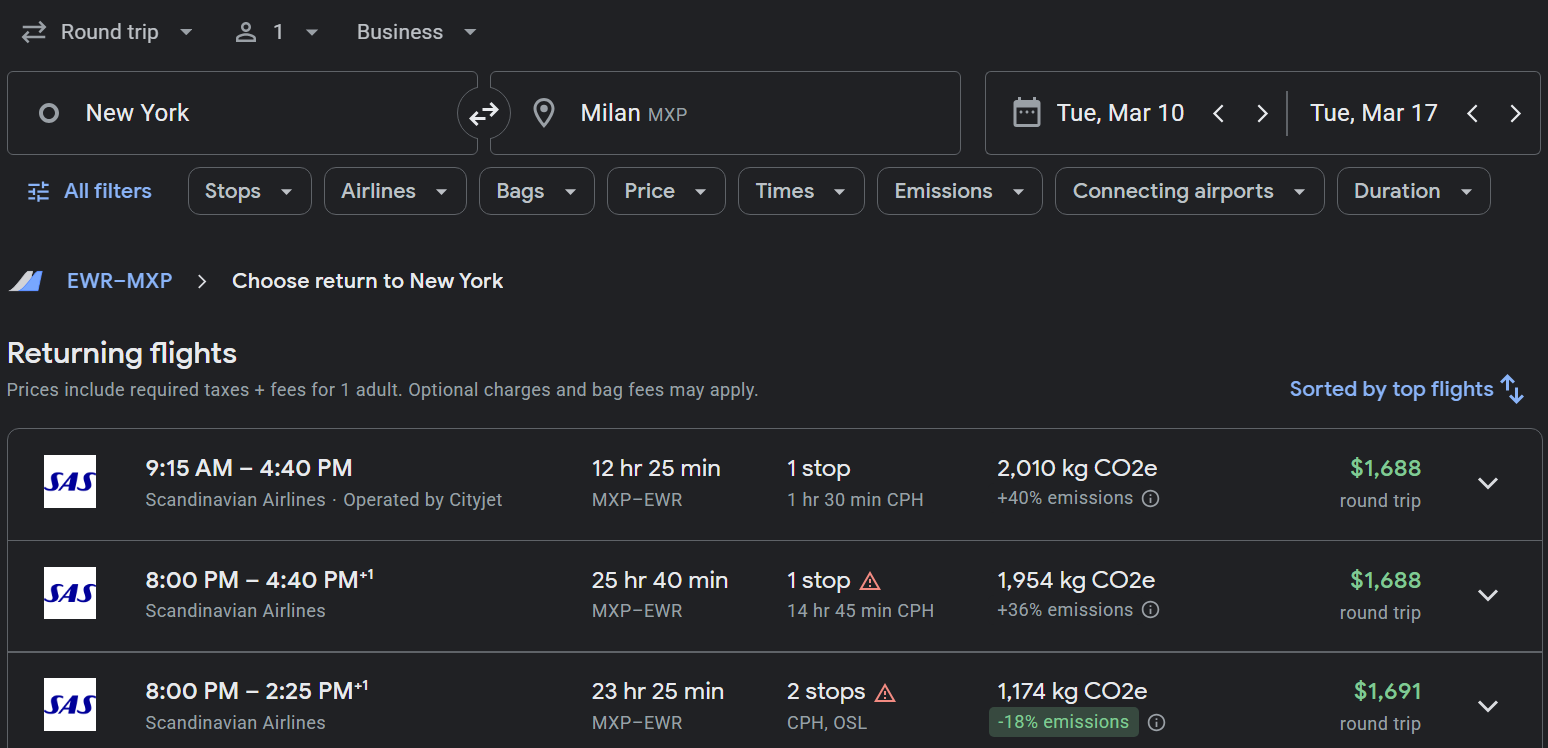Click EWR–MXP breadcrumb link
Screen dimensions: 1548x748
(x=119, y=281)
